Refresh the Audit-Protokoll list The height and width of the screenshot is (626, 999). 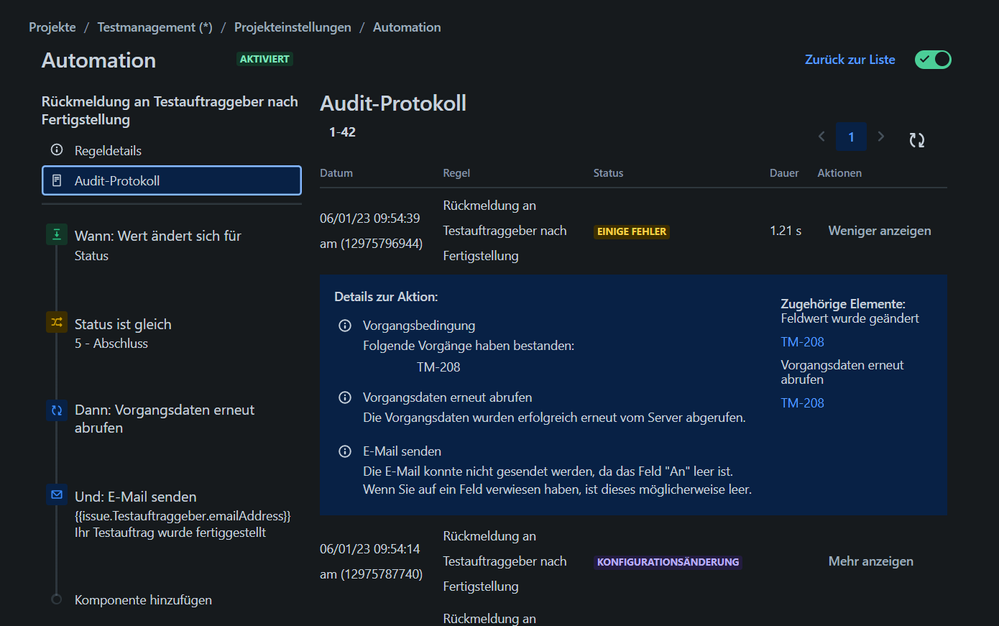click(x=916, y=140)
